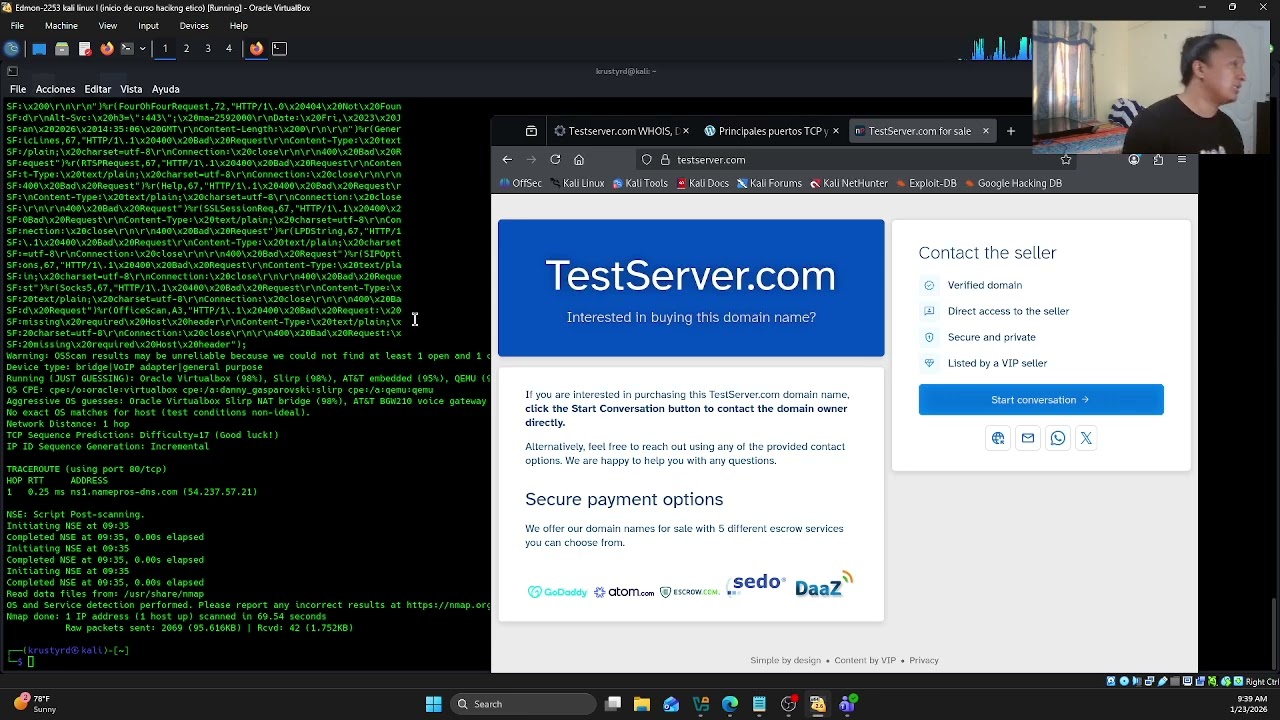This screenshot has height=720, width=1280.
Task: Click the blue desktop icon in Kali panel
Action: coord(39,48)
